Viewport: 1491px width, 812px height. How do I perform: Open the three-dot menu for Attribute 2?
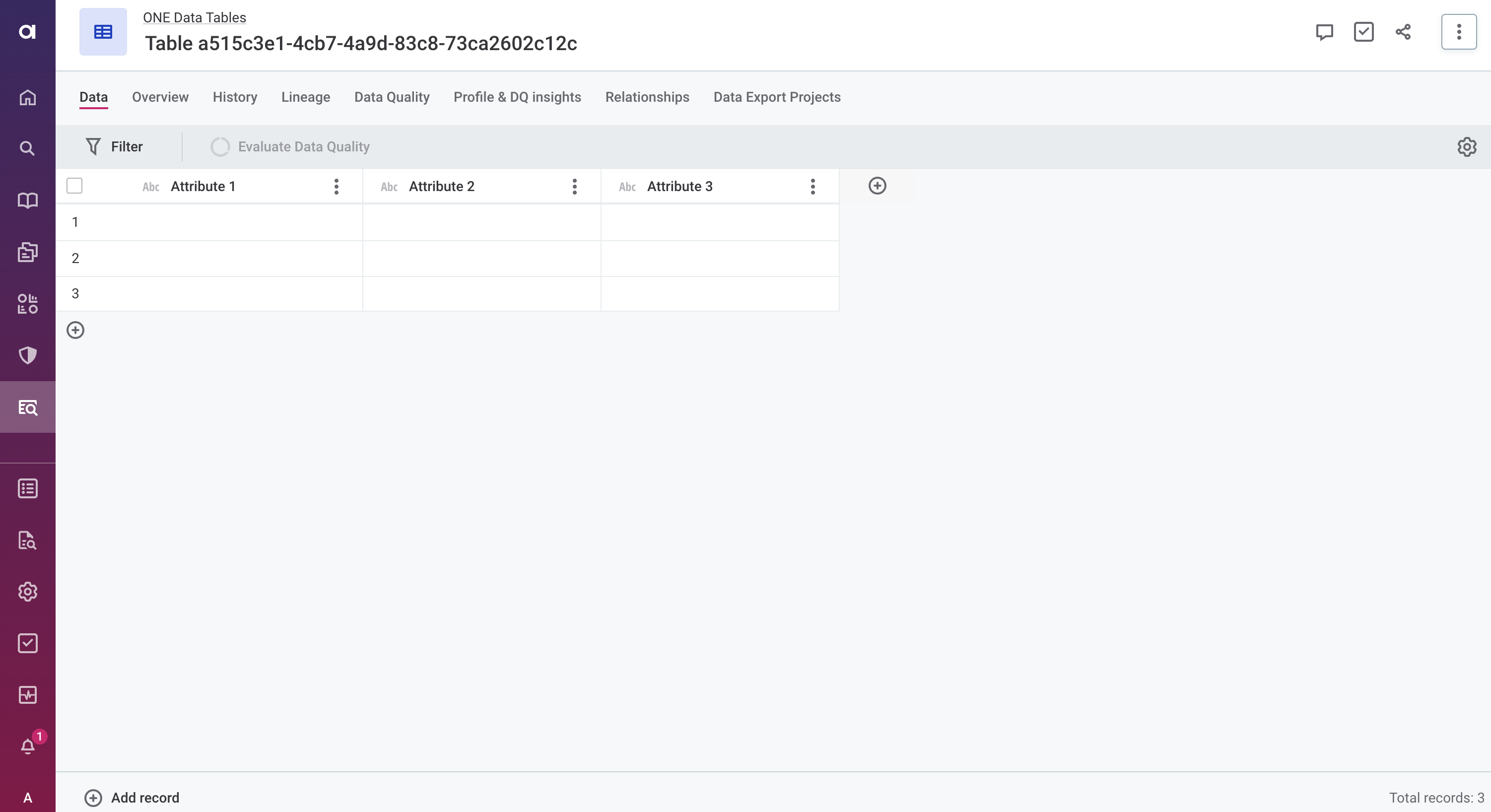pos(574,186)
